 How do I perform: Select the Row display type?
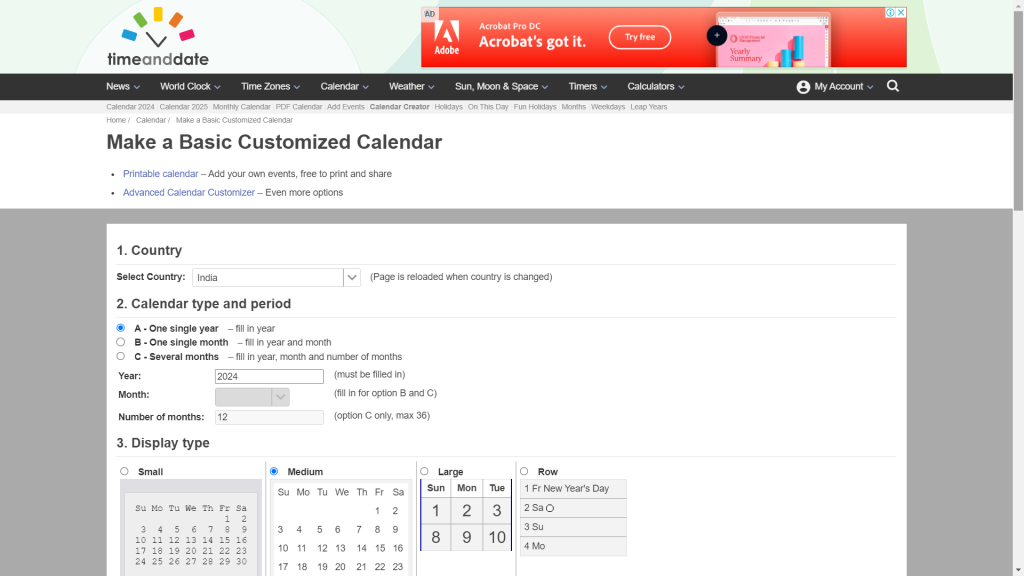point(524,471)
